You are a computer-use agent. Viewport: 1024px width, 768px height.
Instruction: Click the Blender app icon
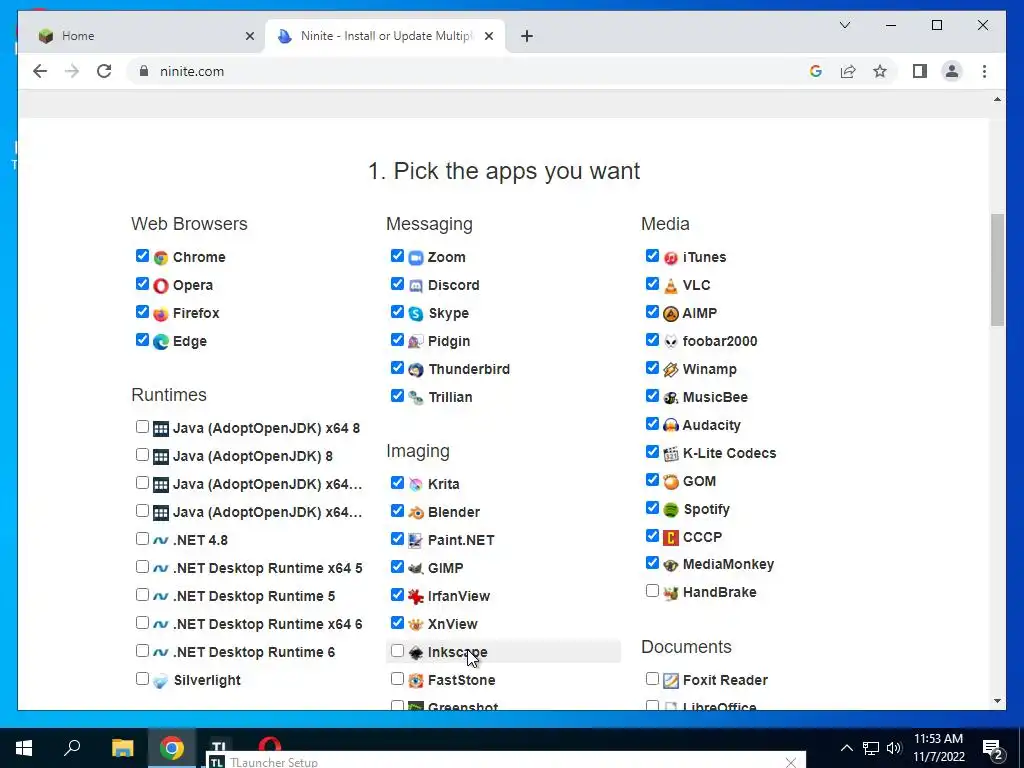tap(416, 513)
